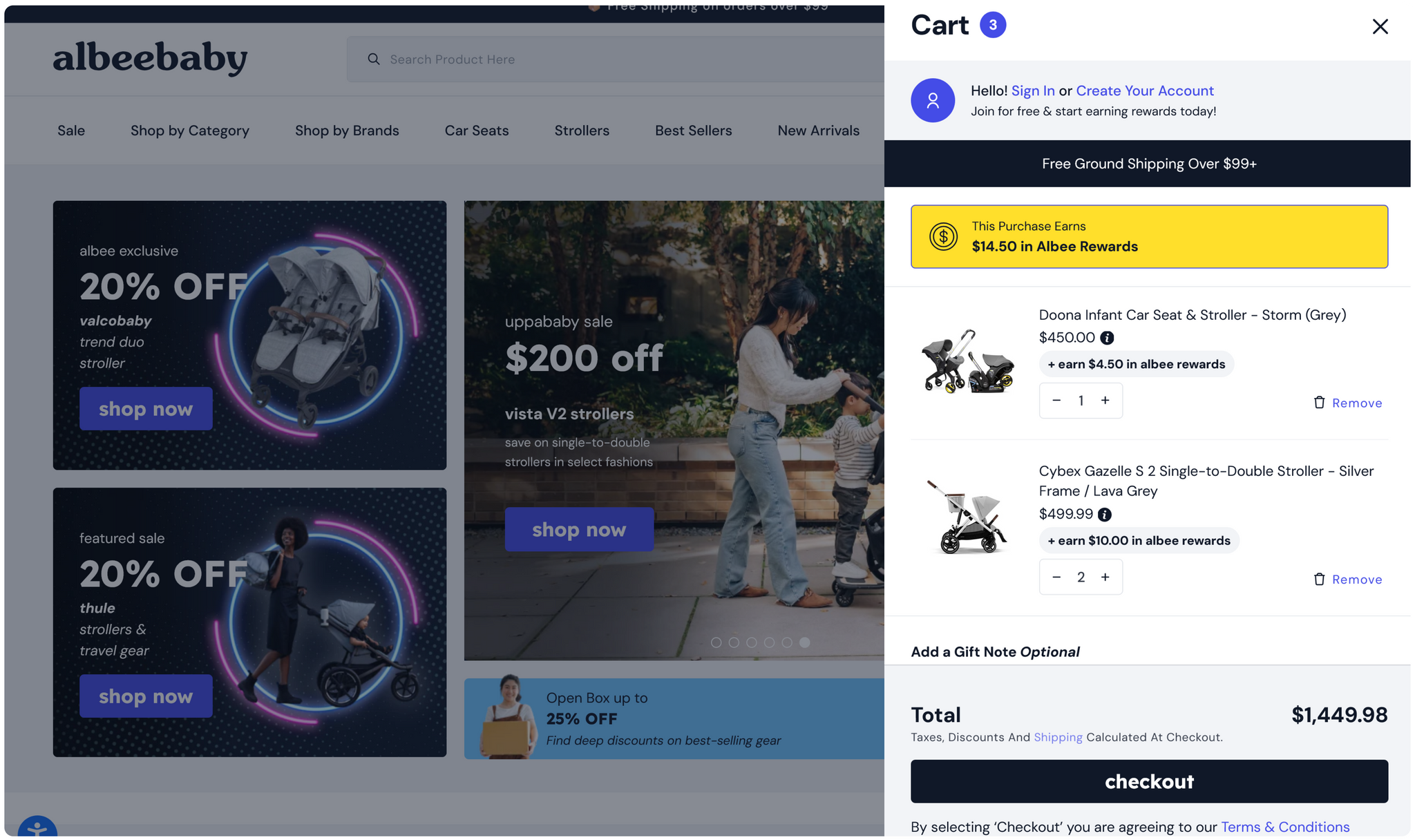Image resolution: width=1415 pixels, height=840 pixels.
Task: Remove the Cybex Gazelle S 2 stroller
Action: coord(1347,580)
